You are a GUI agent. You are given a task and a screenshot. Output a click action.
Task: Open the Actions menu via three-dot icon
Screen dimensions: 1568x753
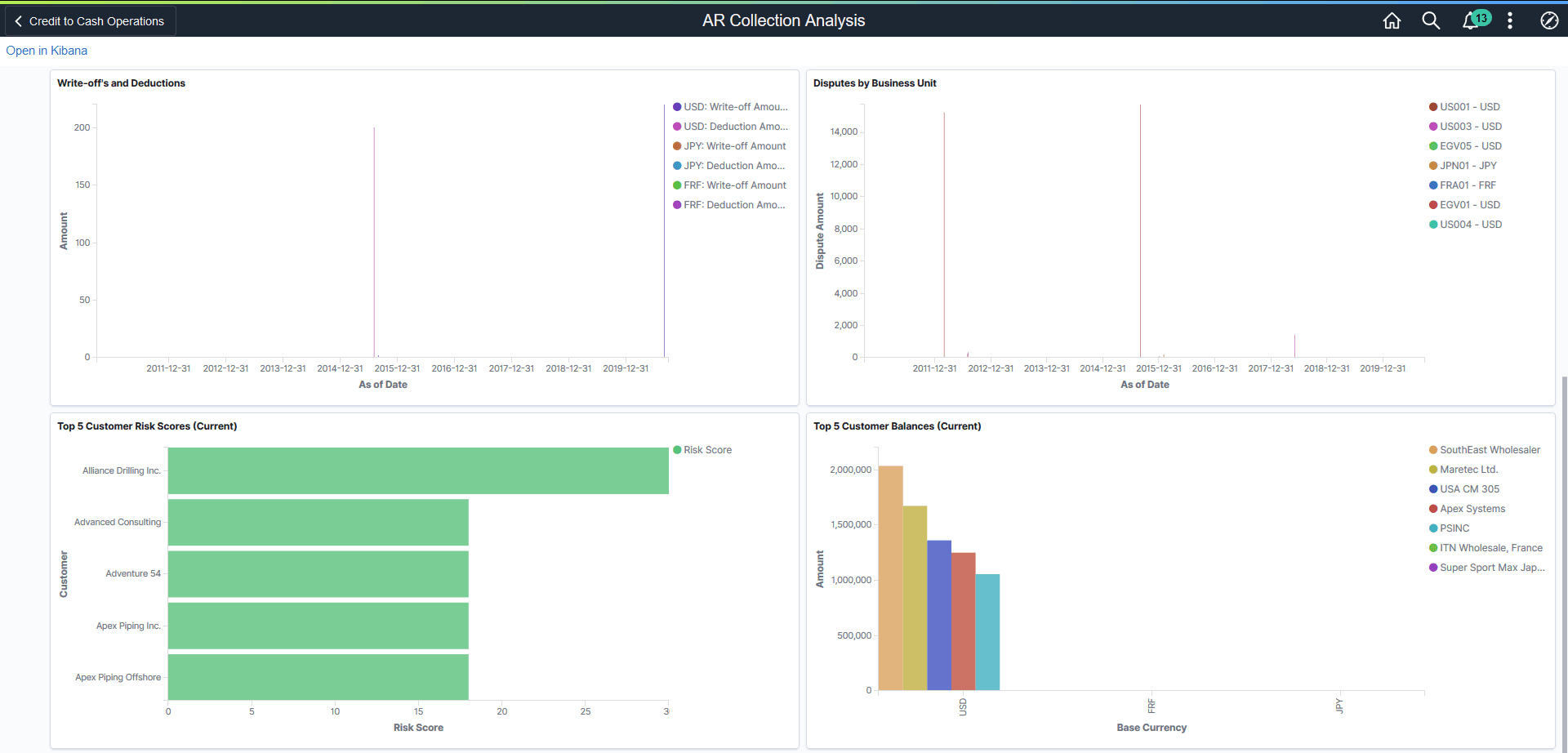tap(1510, 20)
